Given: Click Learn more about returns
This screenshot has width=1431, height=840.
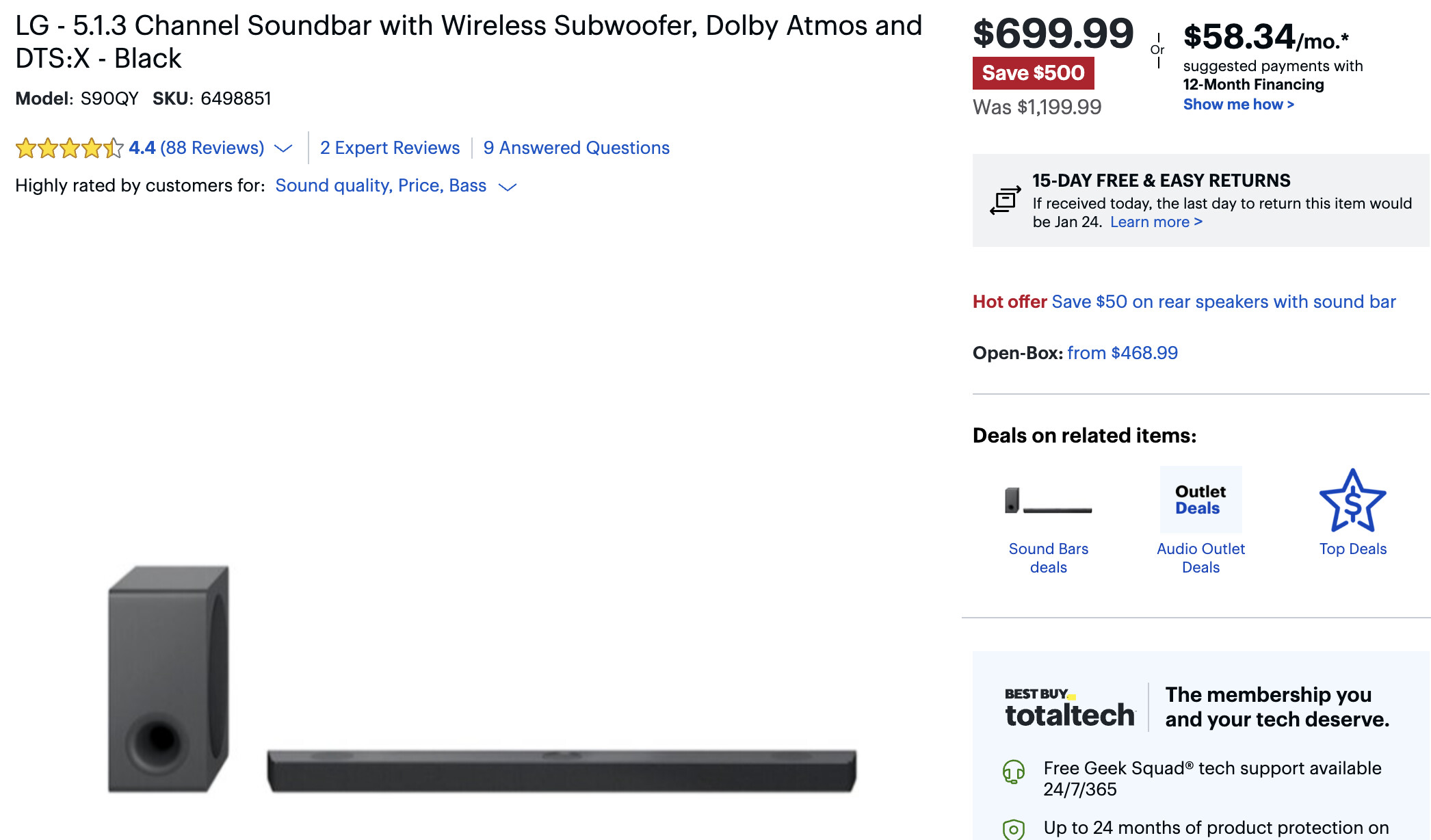Looking at the screenshot, I should tap(1155, 222).
